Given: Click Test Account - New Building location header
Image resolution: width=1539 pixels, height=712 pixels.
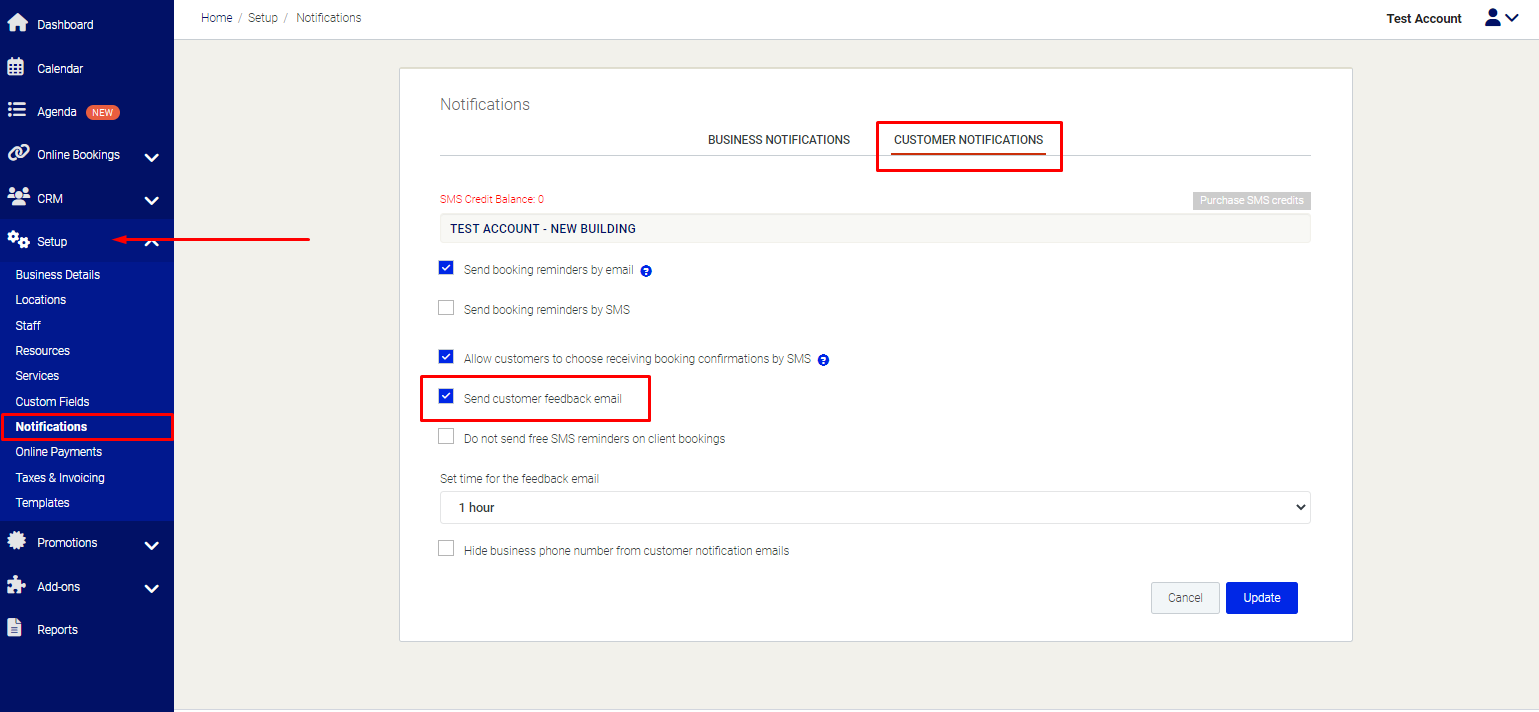Looking at the screenshot, I should pyautogui.click(x=875, y=229).
